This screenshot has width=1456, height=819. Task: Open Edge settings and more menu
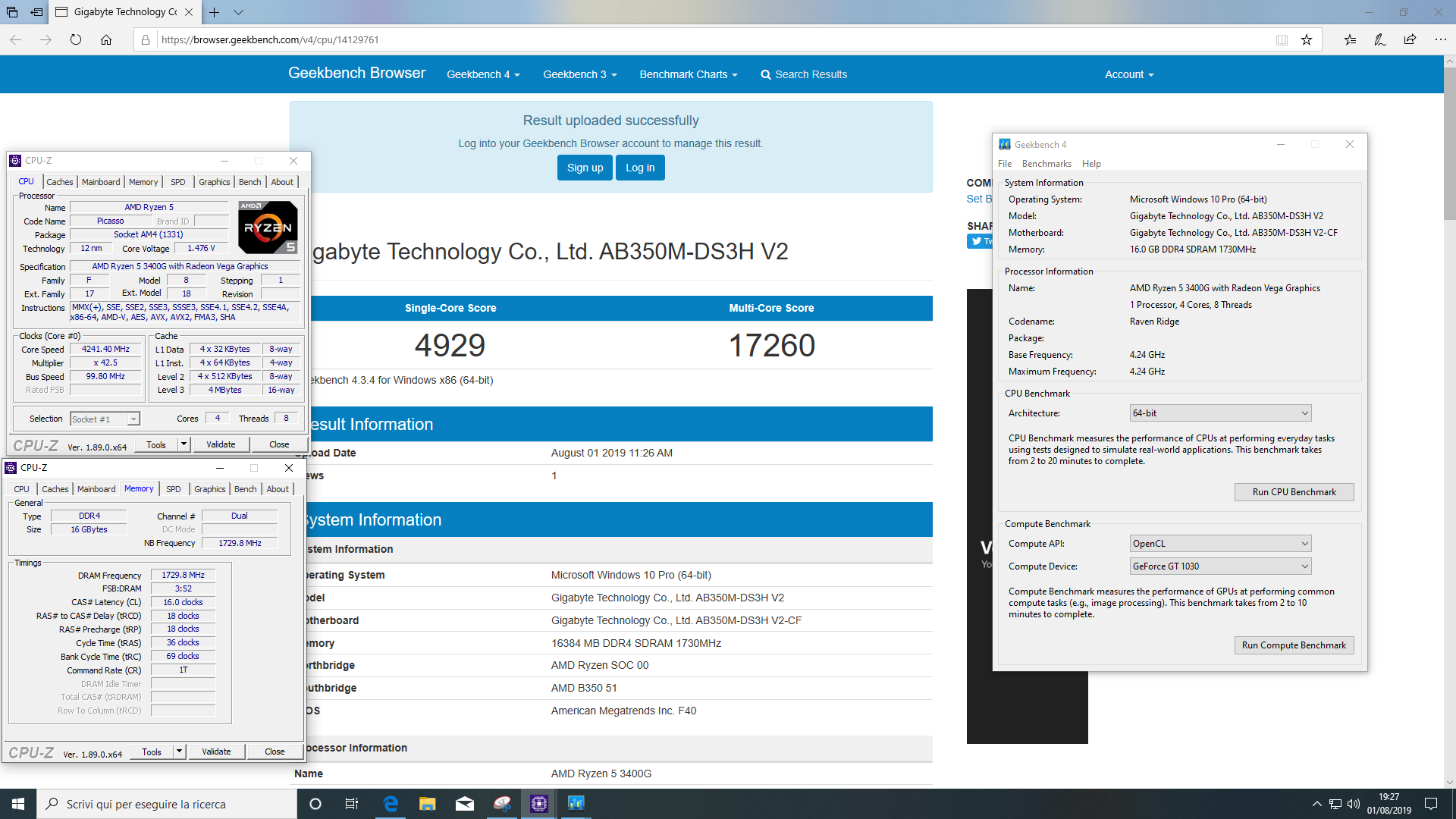tap(1440, 39)
